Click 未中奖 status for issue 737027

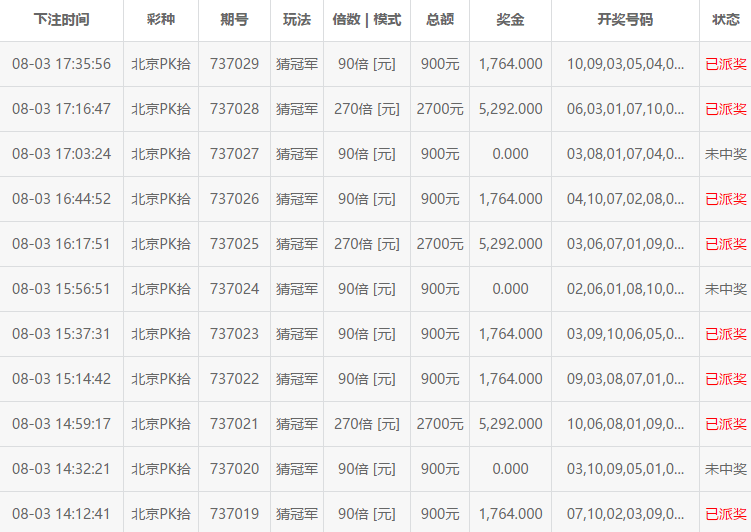[x=726, y=154]
